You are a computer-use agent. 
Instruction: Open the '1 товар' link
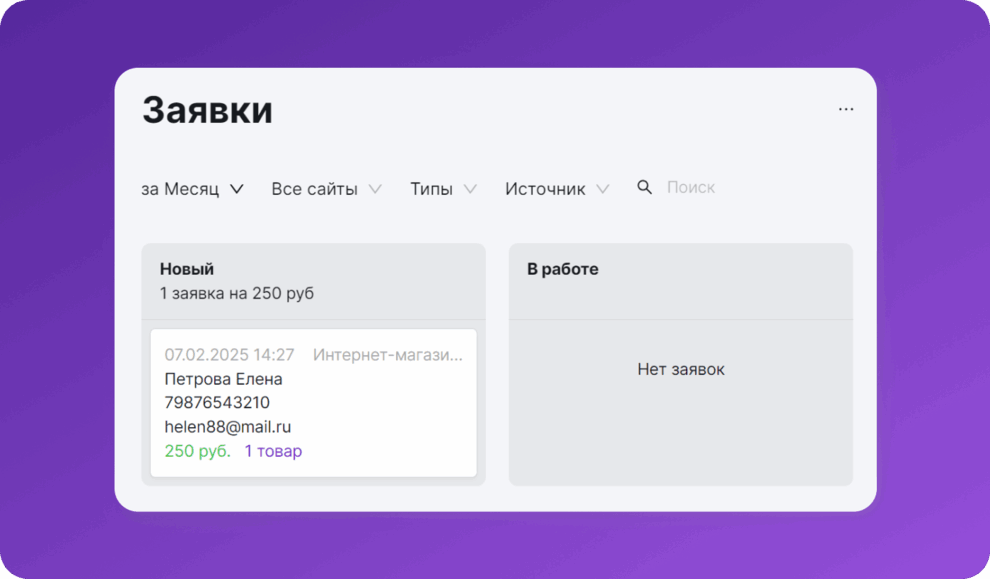click(273, 451)
